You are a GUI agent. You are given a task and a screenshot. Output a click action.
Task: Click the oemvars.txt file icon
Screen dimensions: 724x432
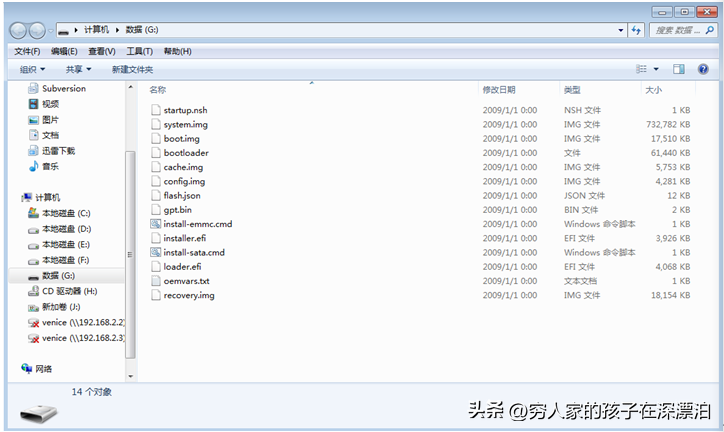(156, 281)
